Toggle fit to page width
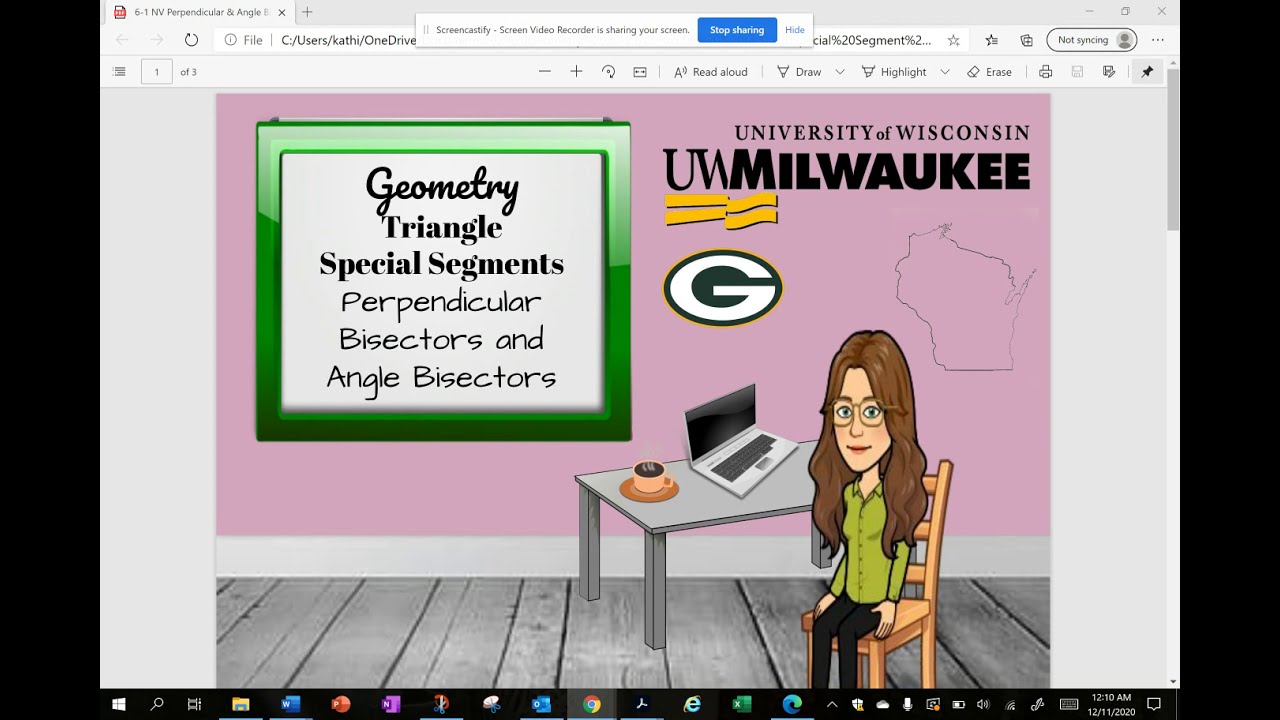Screen dimensions: 1280x720 (640, 72)
